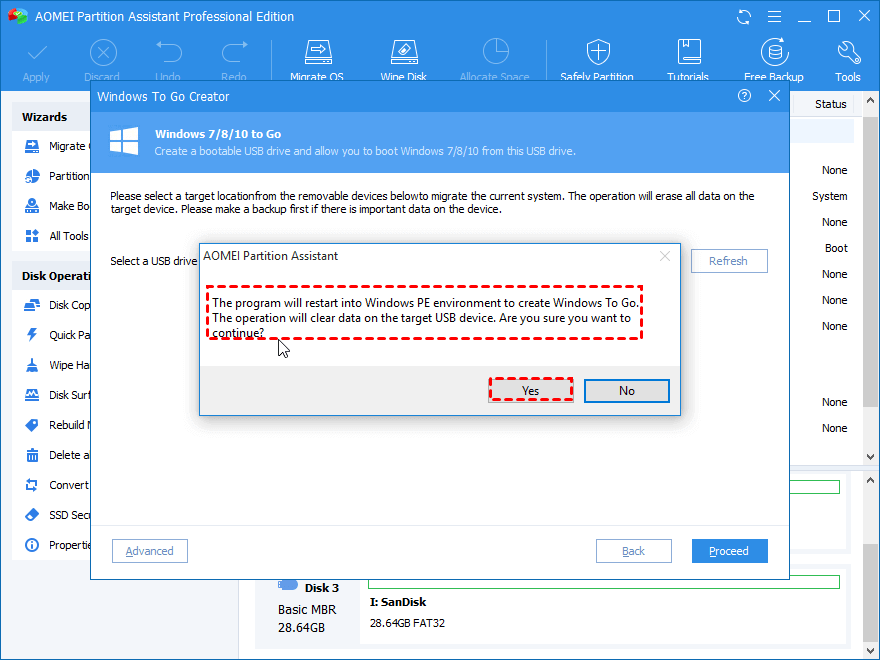This screenshot has height=660, width=880.
Task: Select the I: SanDisk partition block
Action: (603, 609)
